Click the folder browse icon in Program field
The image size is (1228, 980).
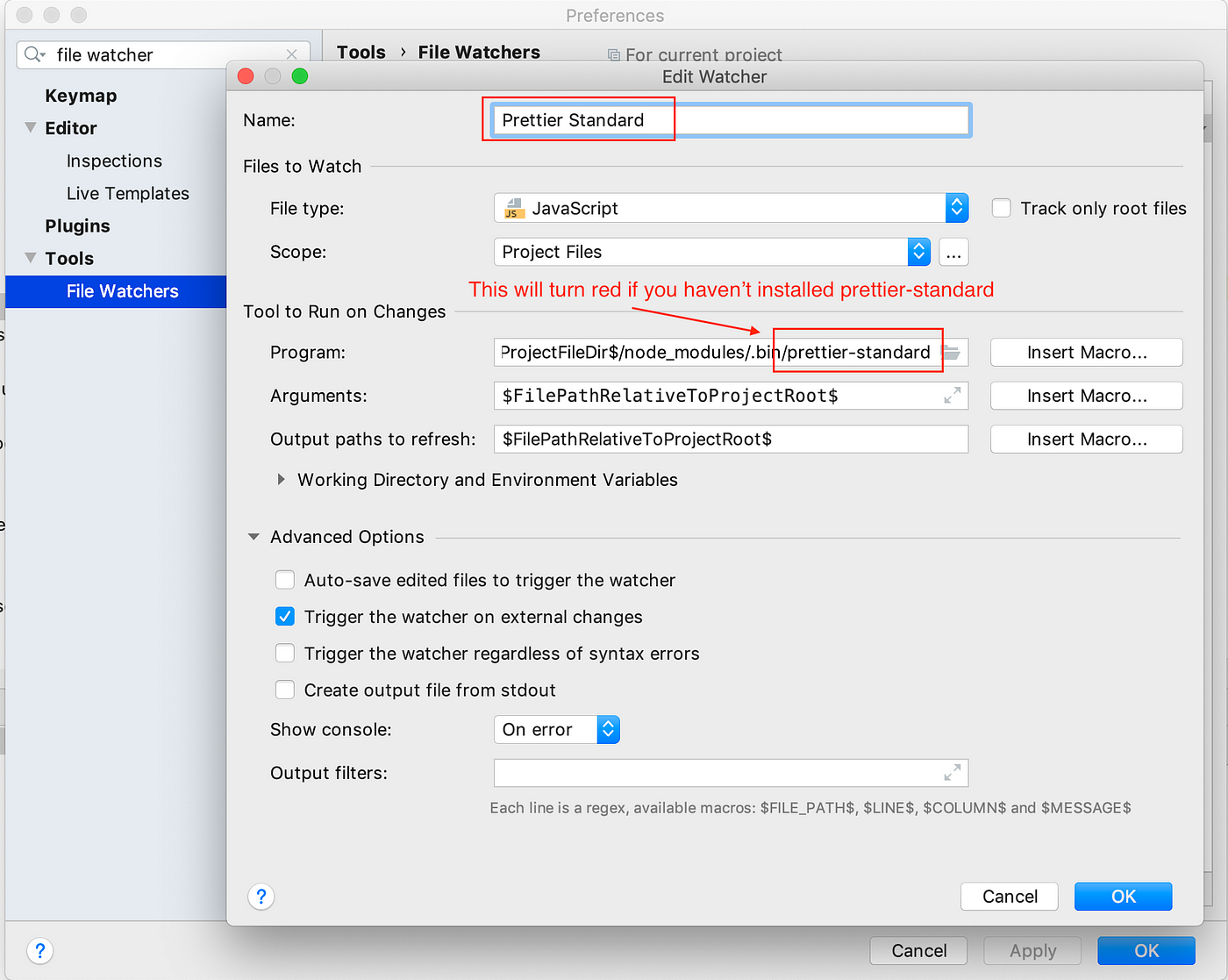953,352
